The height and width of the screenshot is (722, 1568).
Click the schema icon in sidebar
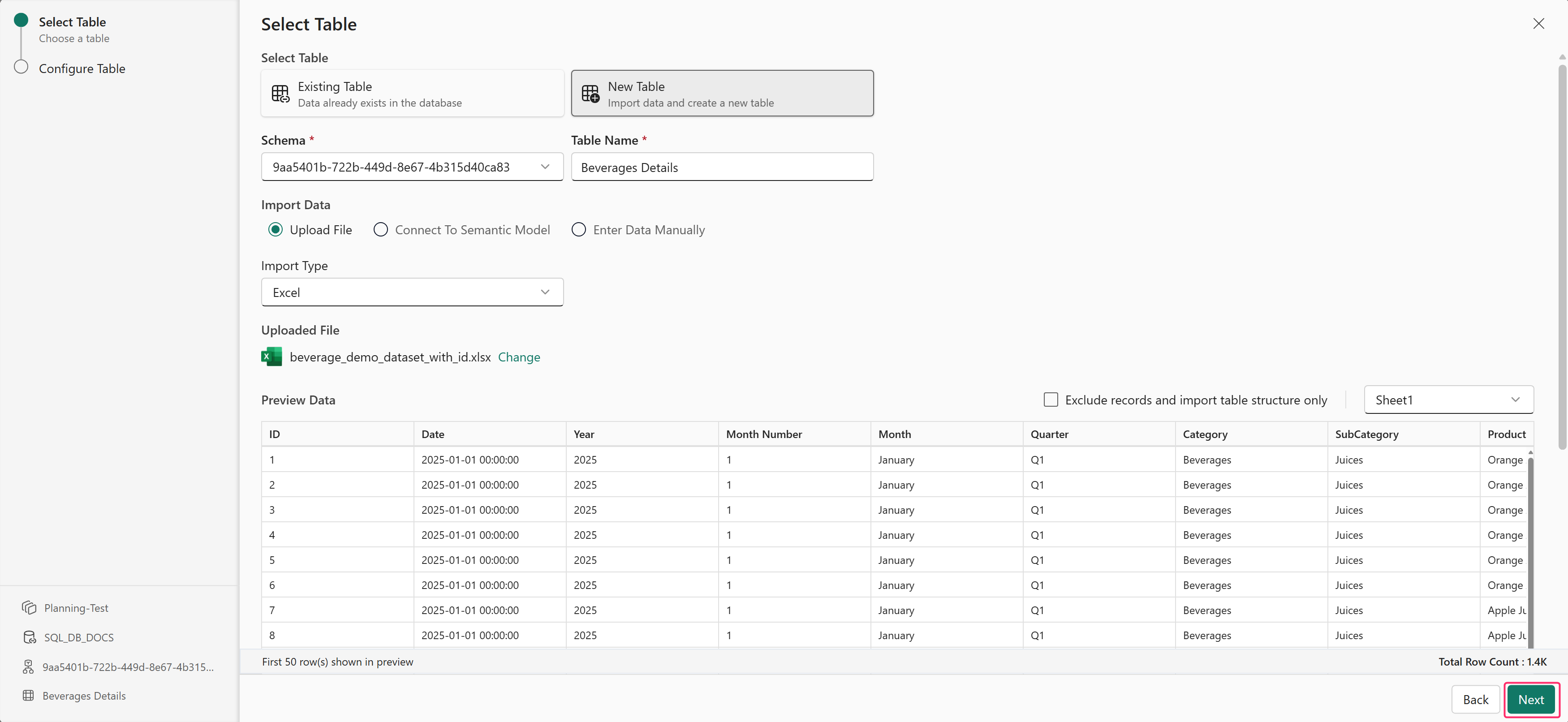coord(29,666)
